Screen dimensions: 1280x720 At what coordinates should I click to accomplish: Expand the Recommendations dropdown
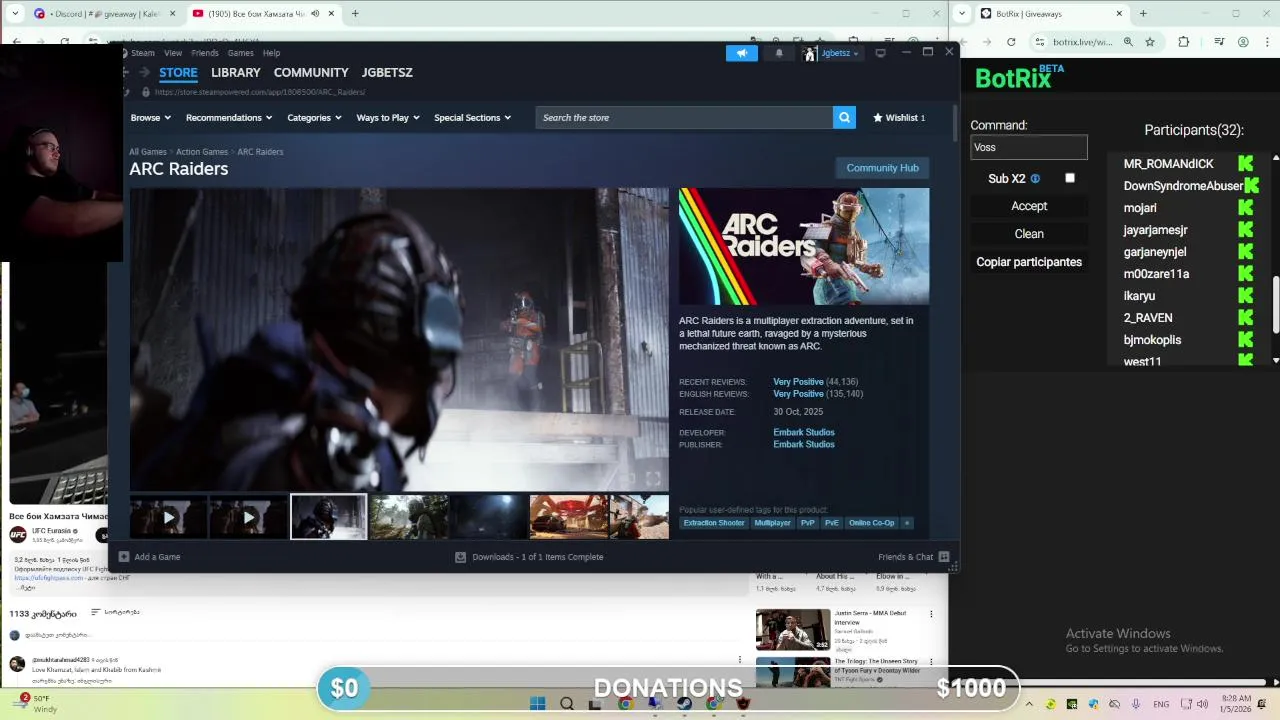click(x=229, y=118)
